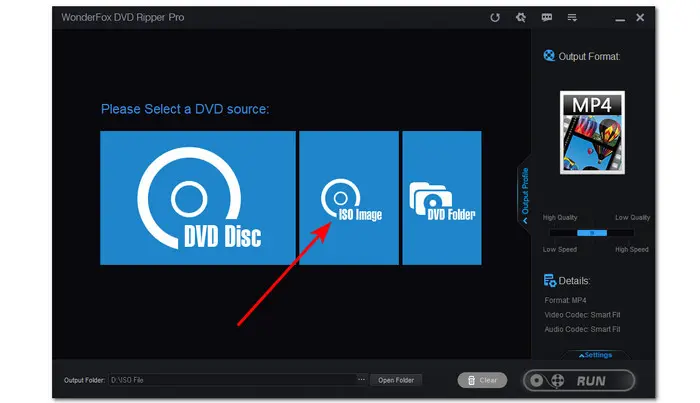Click the 'Video Codec: Smart Fit' text

click(x=582, y=315)
